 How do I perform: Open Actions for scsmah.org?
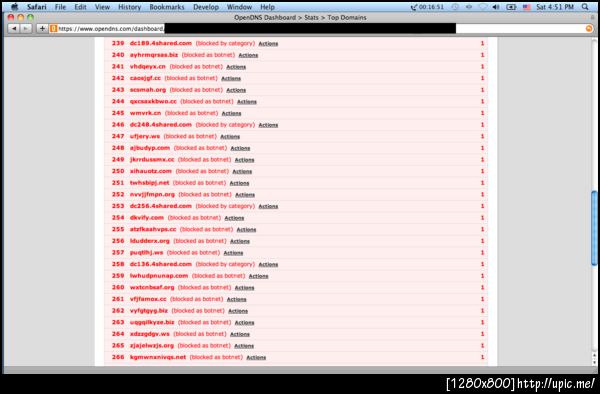(236, 90)
